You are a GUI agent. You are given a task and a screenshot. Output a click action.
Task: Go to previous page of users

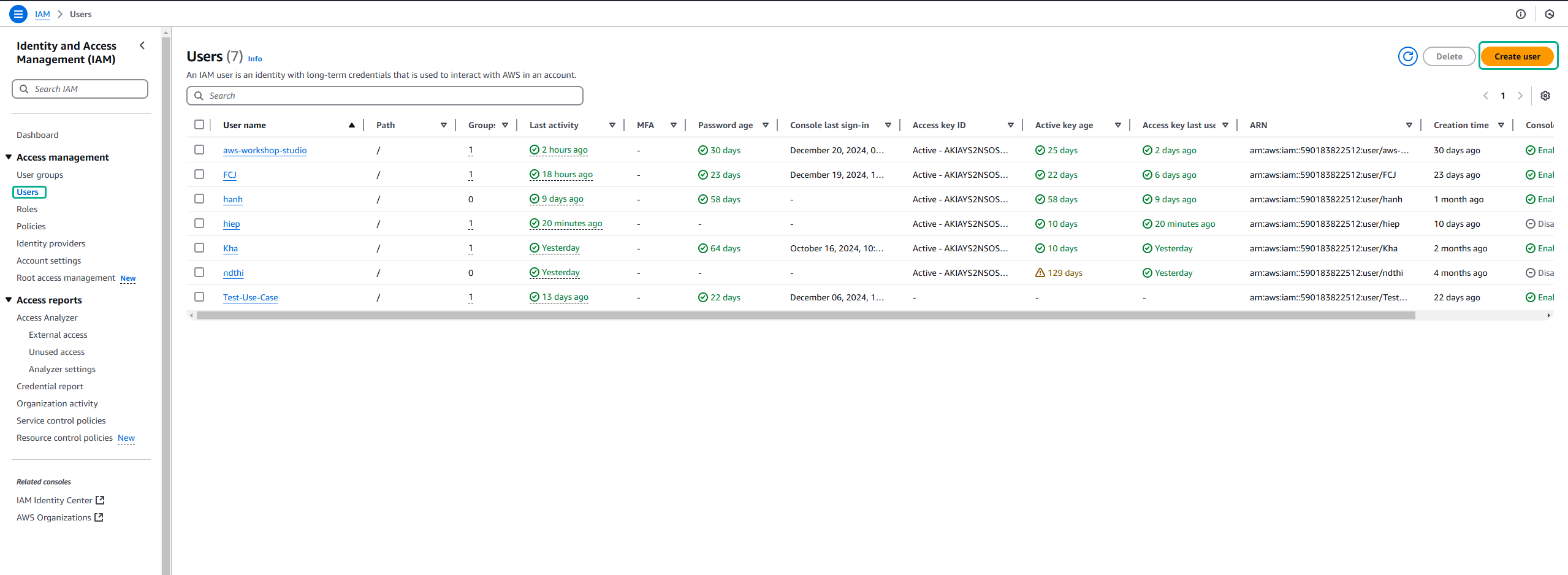(1485, 96)
